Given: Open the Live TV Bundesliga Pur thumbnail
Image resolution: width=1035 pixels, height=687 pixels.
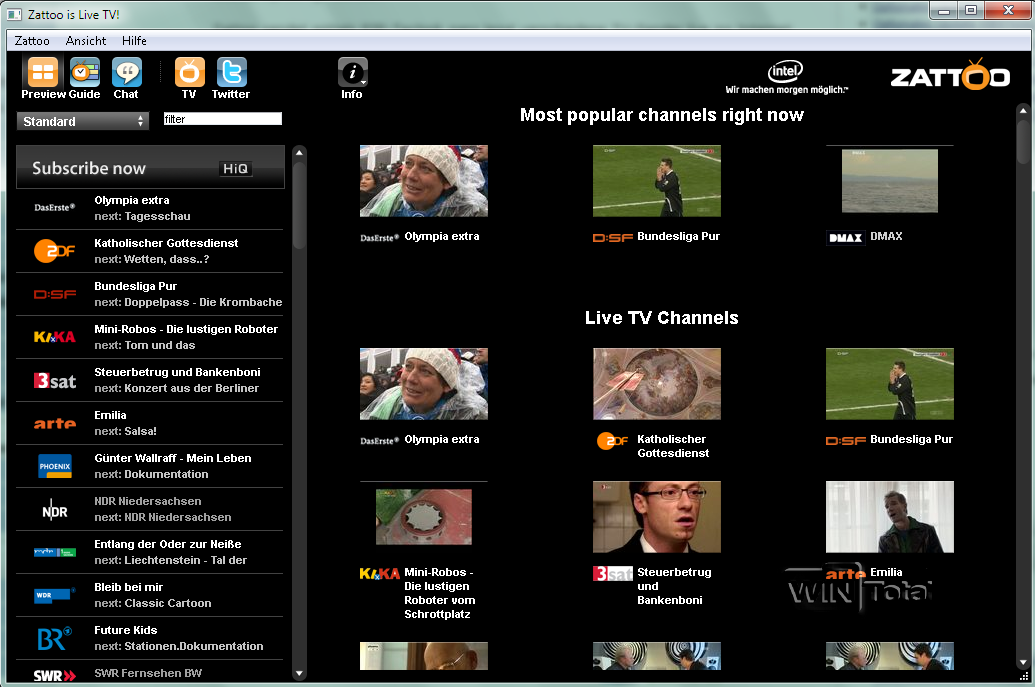Looking at the screenshot, I should coord(890,384).
